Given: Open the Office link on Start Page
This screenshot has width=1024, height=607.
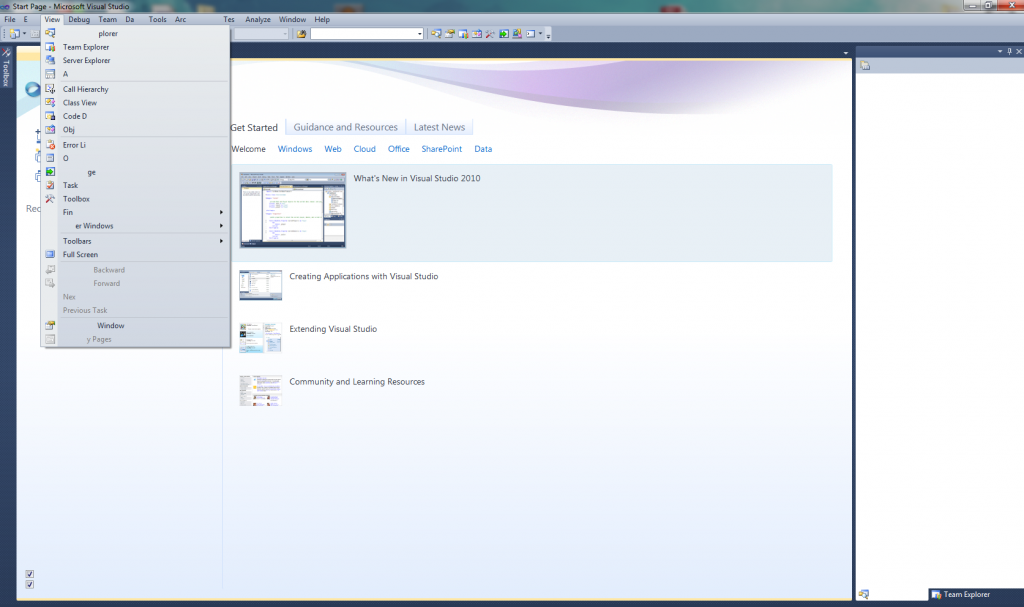Looking at the screenshot, I should pos(399,149).
